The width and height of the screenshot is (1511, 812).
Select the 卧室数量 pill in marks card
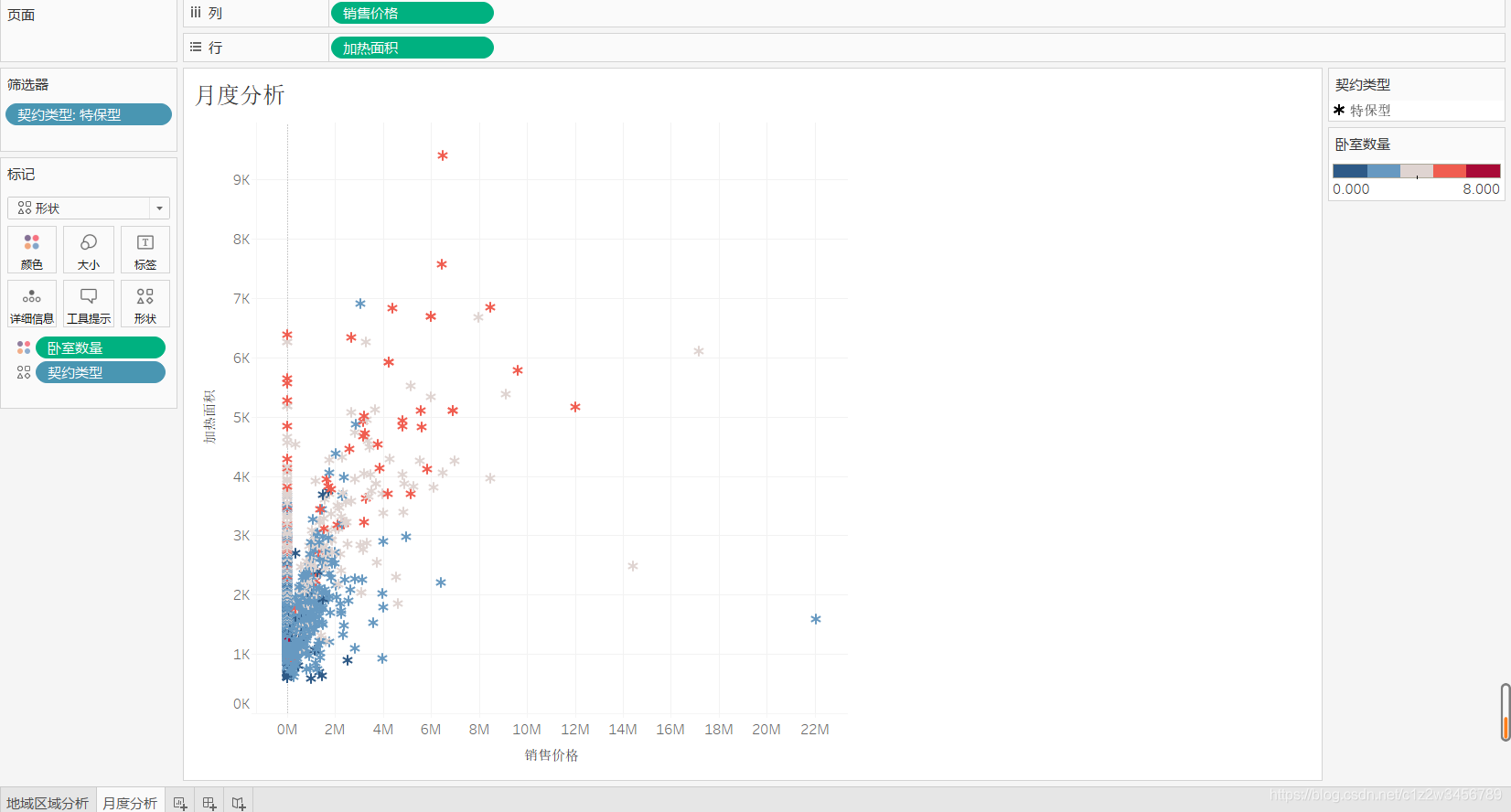pyautogui.click(x=101, y=347)
